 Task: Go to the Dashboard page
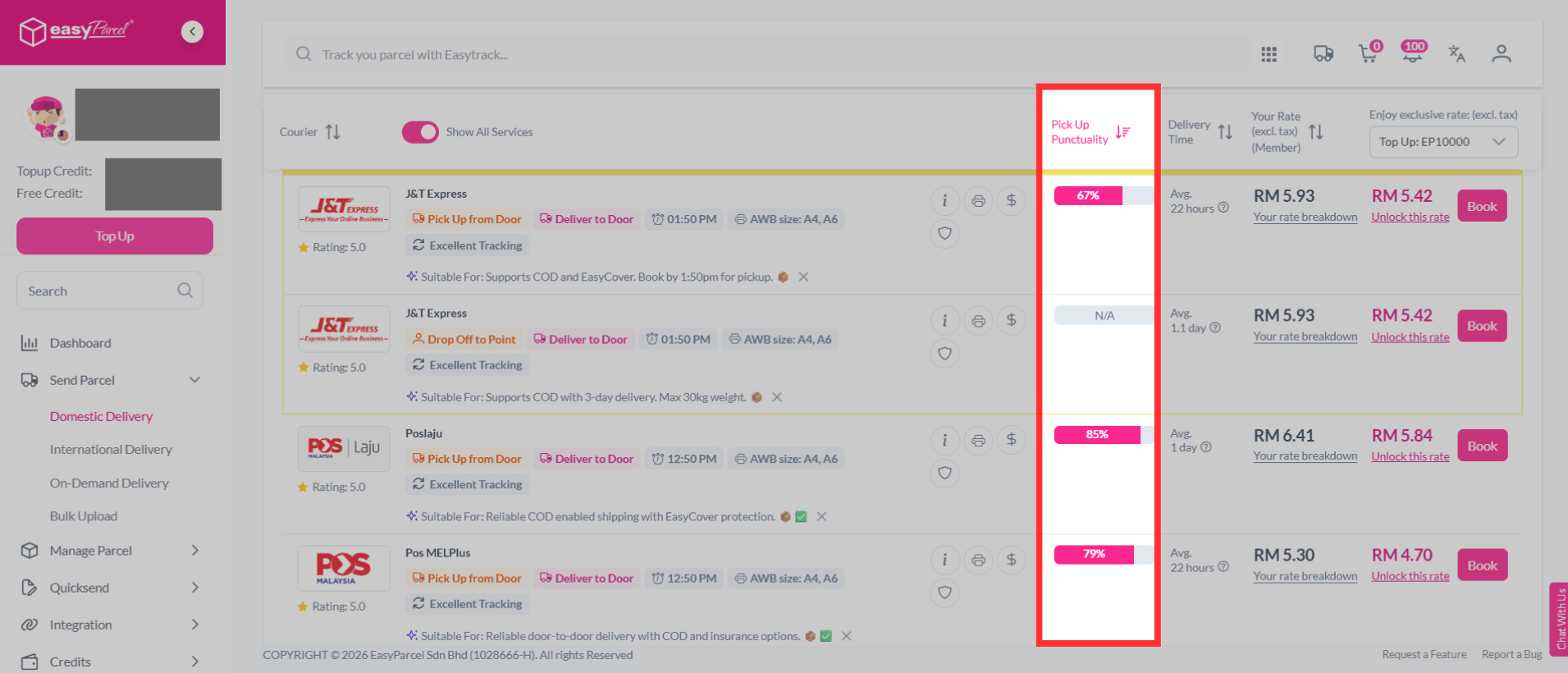click(x=80, y=343)
